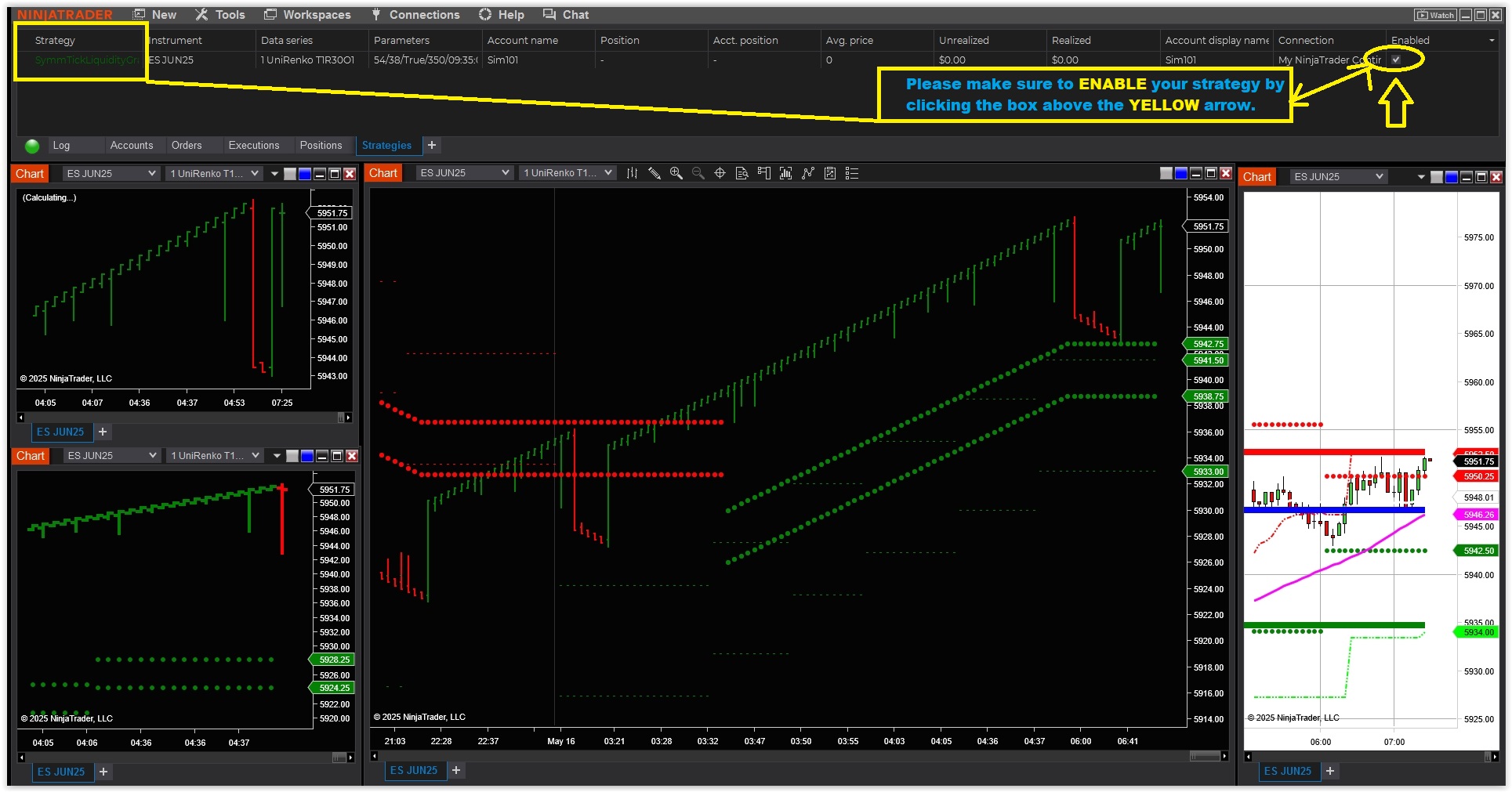
Task: Open the Data Box icon
Action: pos(741,173)
